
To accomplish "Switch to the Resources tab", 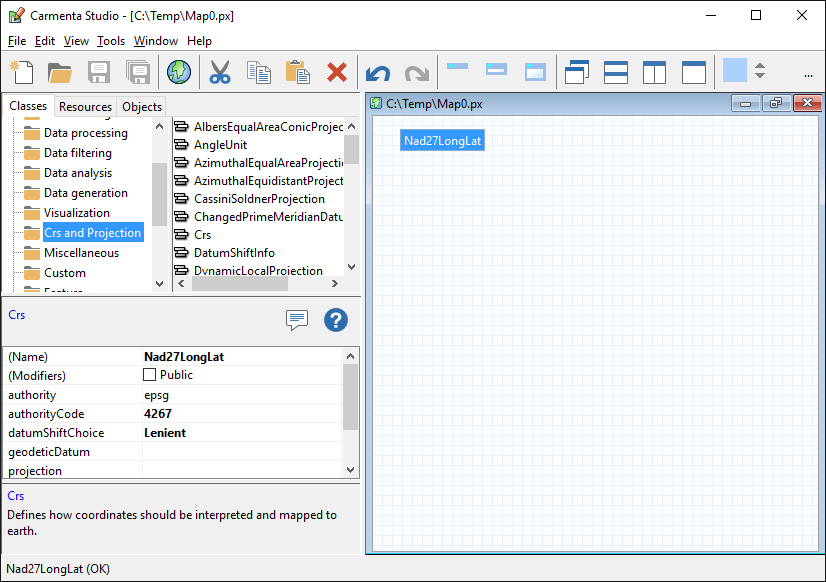I will coord(85,107).
